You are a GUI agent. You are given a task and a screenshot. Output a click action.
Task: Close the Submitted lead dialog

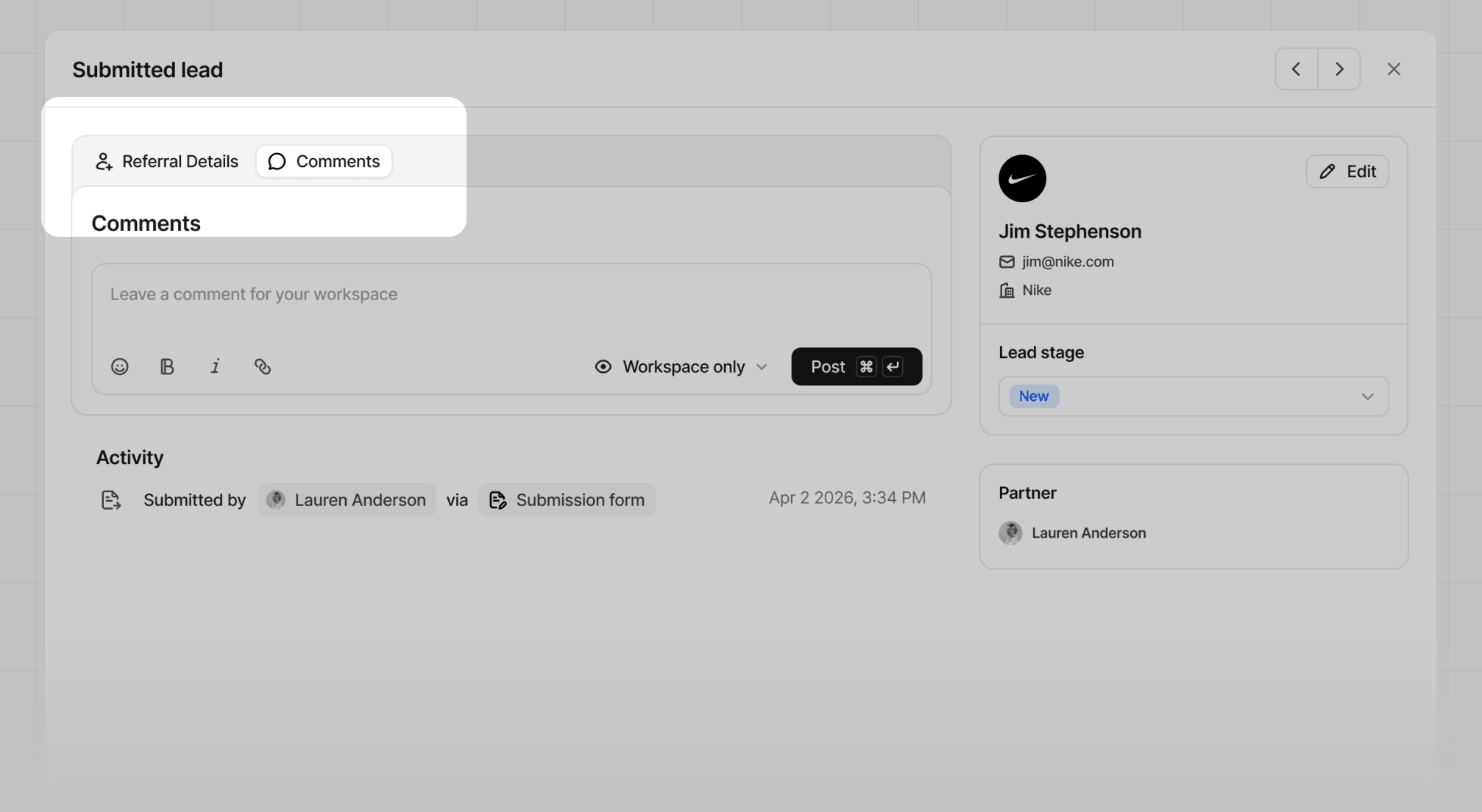[1394, 69]
